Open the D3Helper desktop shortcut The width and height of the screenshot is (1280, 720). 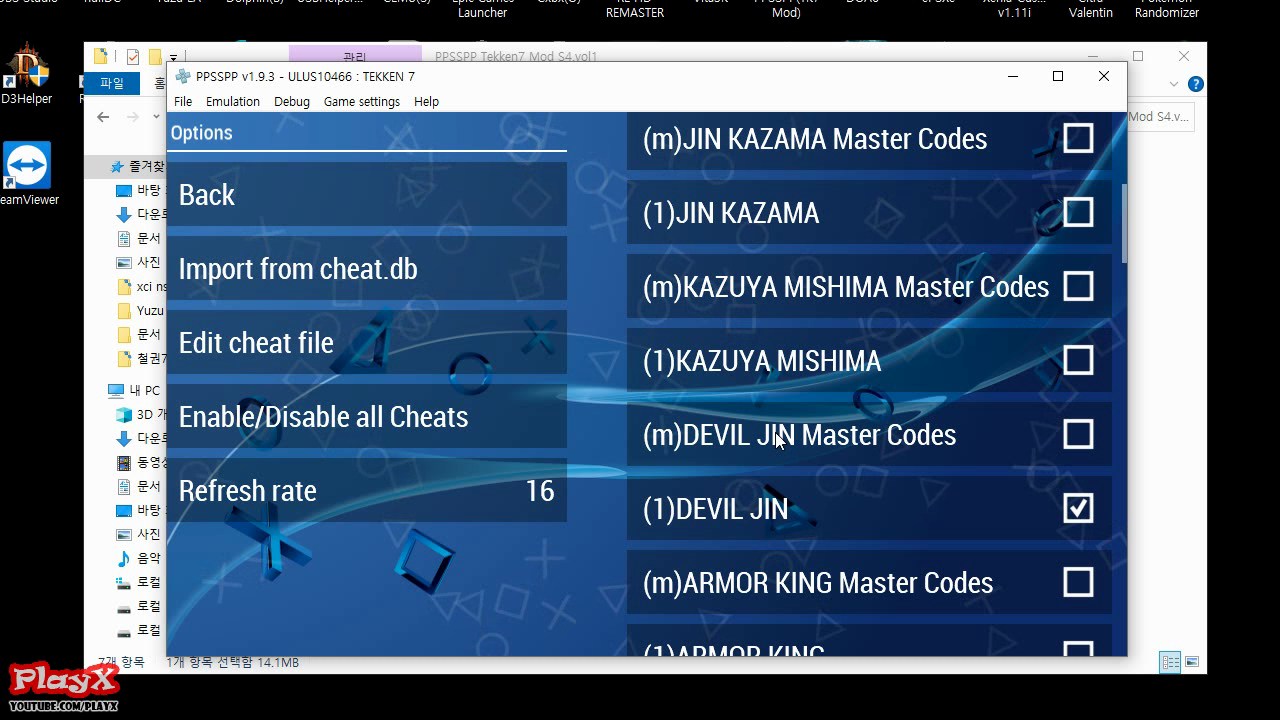pos(25,75)
